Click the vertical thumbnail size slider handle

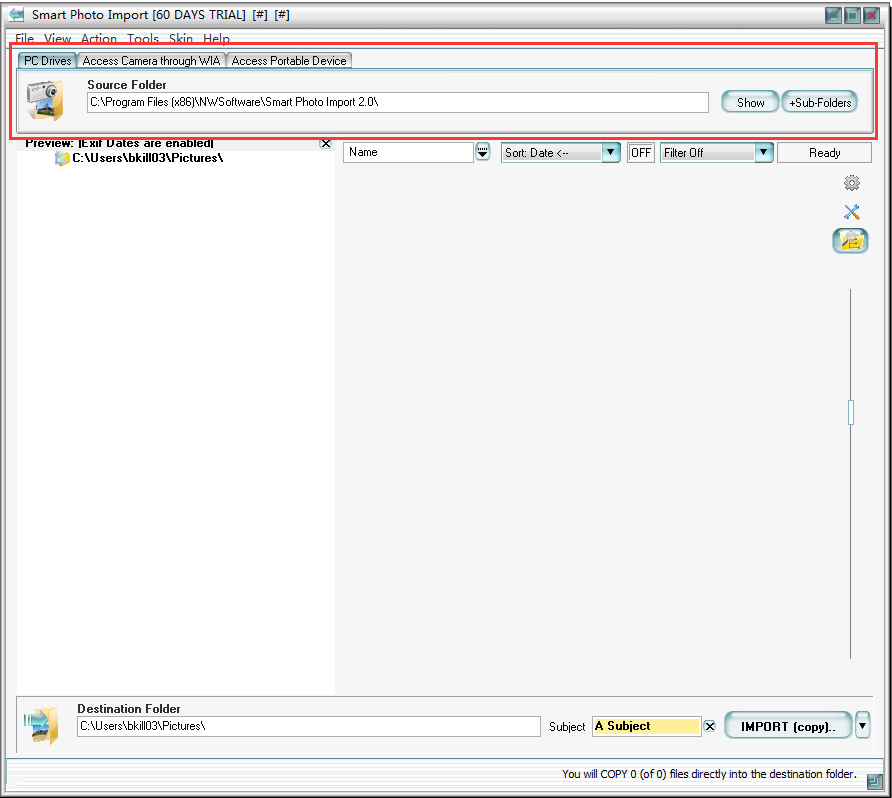851,412
